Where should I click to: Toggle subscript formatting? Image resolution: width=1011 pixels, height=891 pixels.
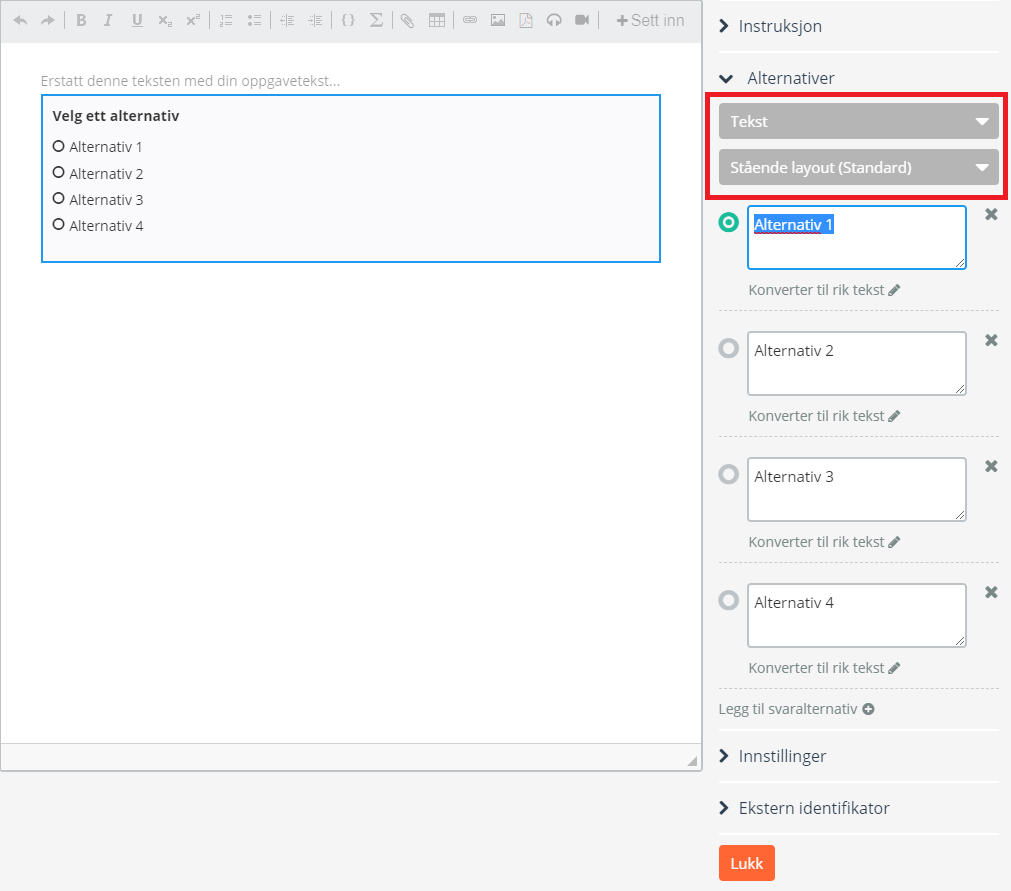click(x=165, y=21)
